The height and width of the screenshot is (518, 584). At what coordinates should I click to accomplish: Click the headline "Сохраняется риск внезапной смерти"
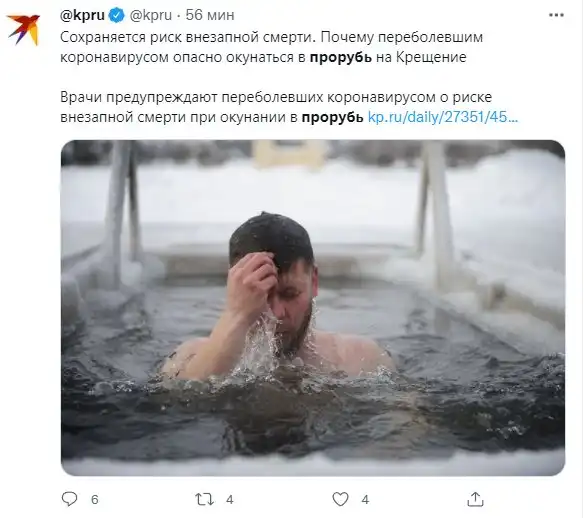(186, 37)
